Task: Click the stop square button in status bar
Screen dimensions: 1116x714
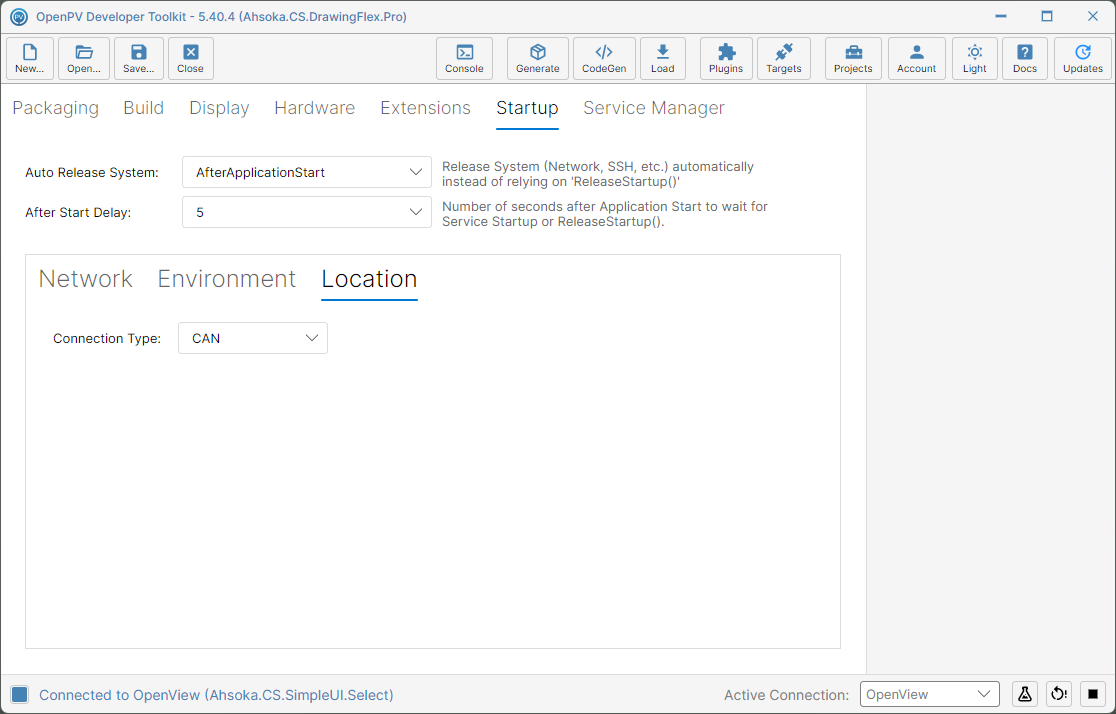Action: point(1093,693)
